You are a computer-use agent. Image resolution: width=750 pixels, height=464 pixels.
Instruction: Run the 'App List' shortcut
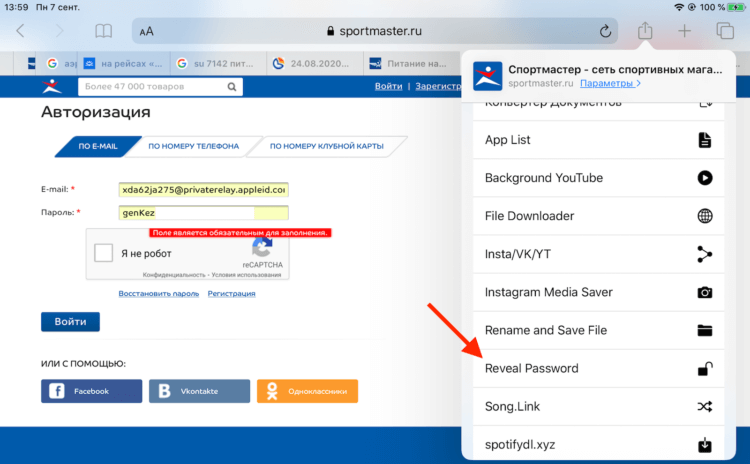pyautogui.click(x=598, y=140)
